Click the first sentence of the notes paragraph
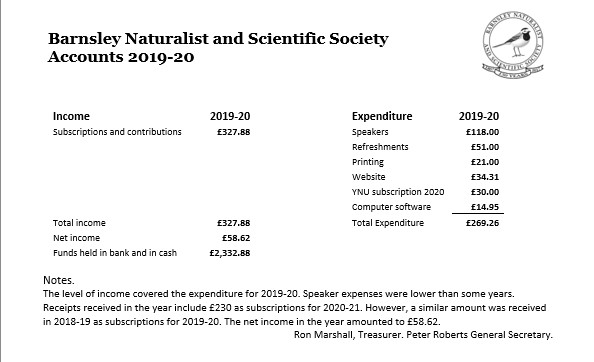The height and width of the screenshot is (362, 594). [172, 294]
